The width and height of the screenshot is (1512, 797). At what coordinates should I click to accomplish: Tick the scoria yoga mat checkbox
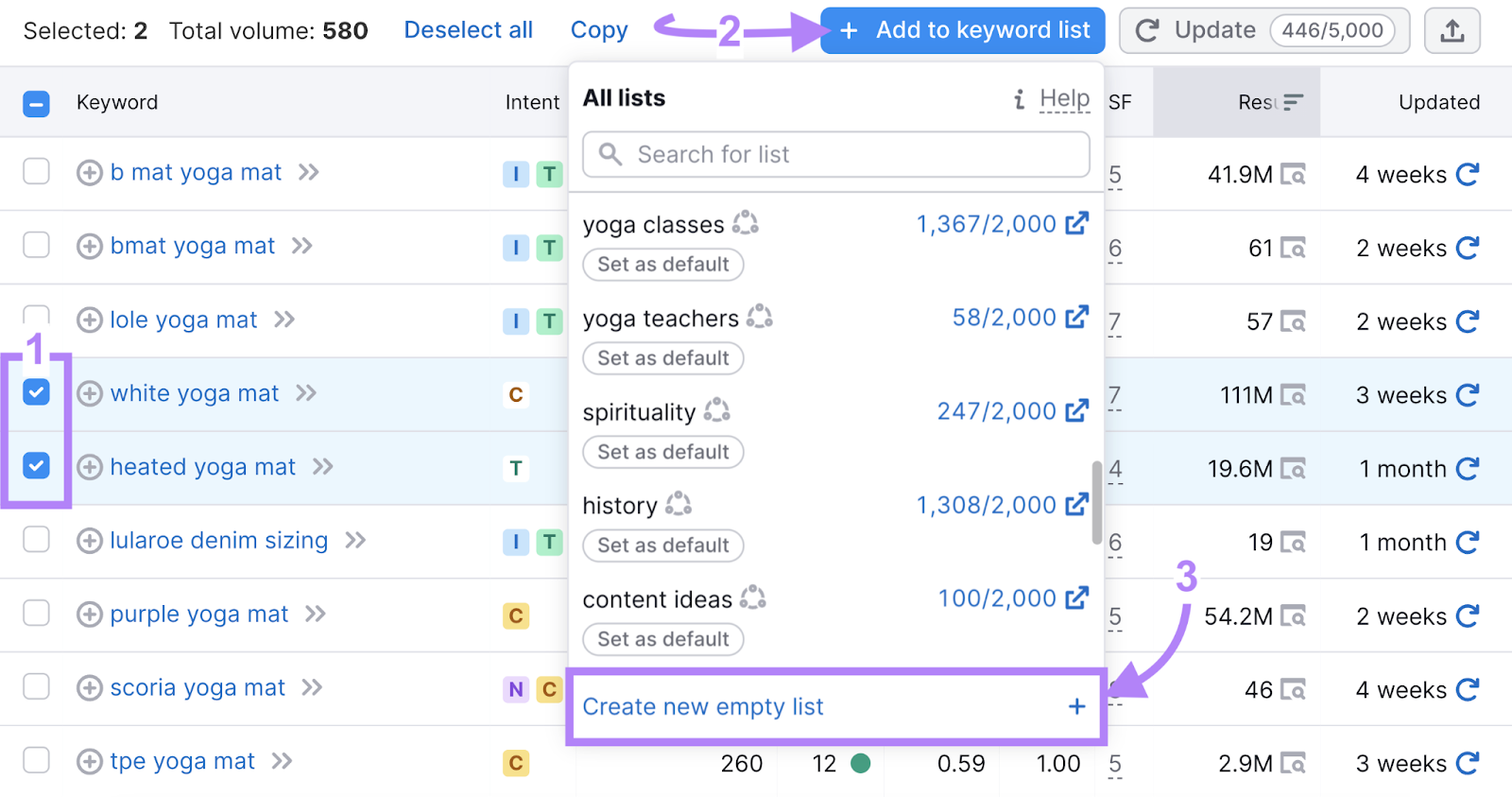[36, 686]
